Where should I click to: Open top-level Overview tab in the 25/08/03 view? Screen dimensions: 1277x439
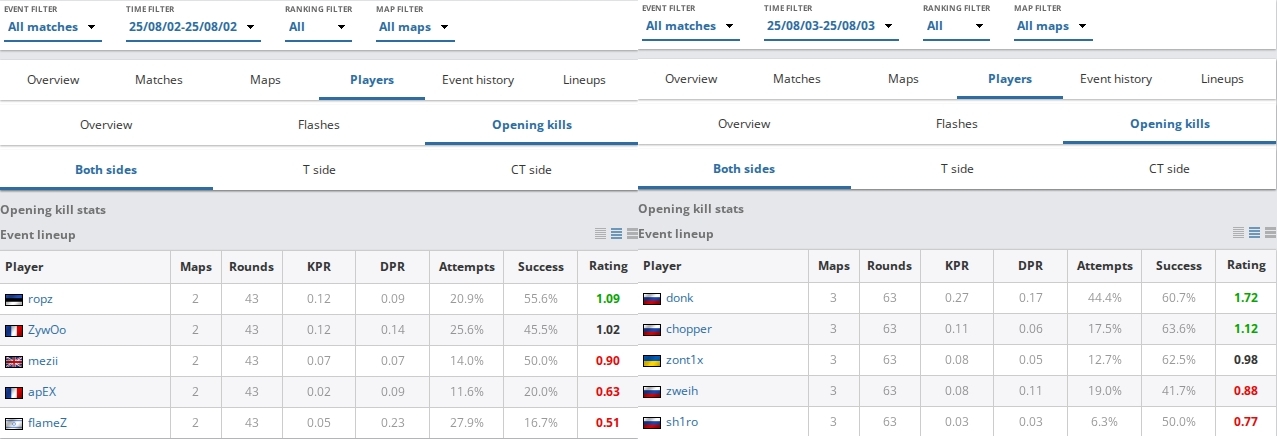tap(691, 79)
